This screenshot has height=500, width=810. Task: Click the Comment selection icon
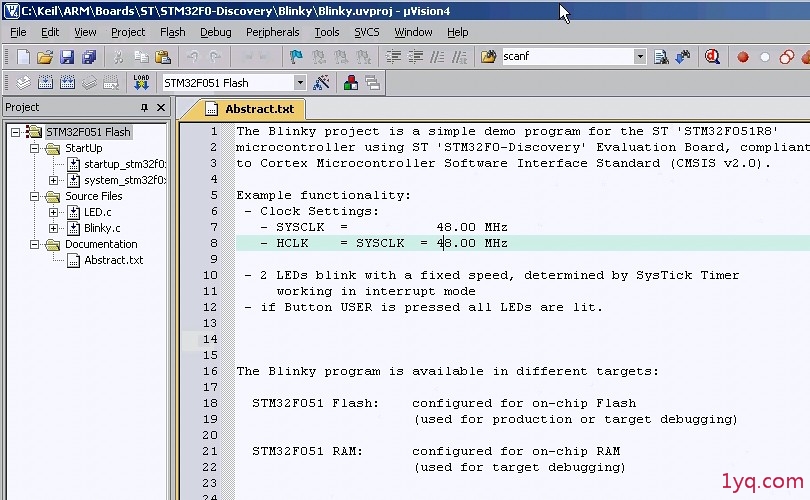click(x=437, y=57)
